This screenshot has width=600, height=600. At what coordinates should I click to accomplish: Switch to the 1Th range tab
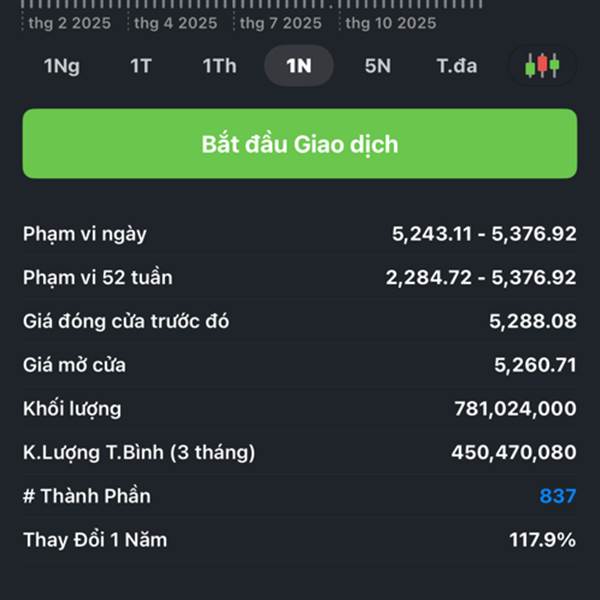pos(220,66)
